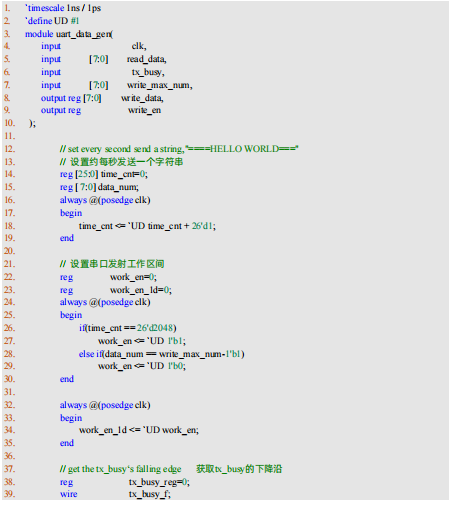The image size is (454, 507).
Task: Click reg [7:0] data_num declaration
Action: 99,187
